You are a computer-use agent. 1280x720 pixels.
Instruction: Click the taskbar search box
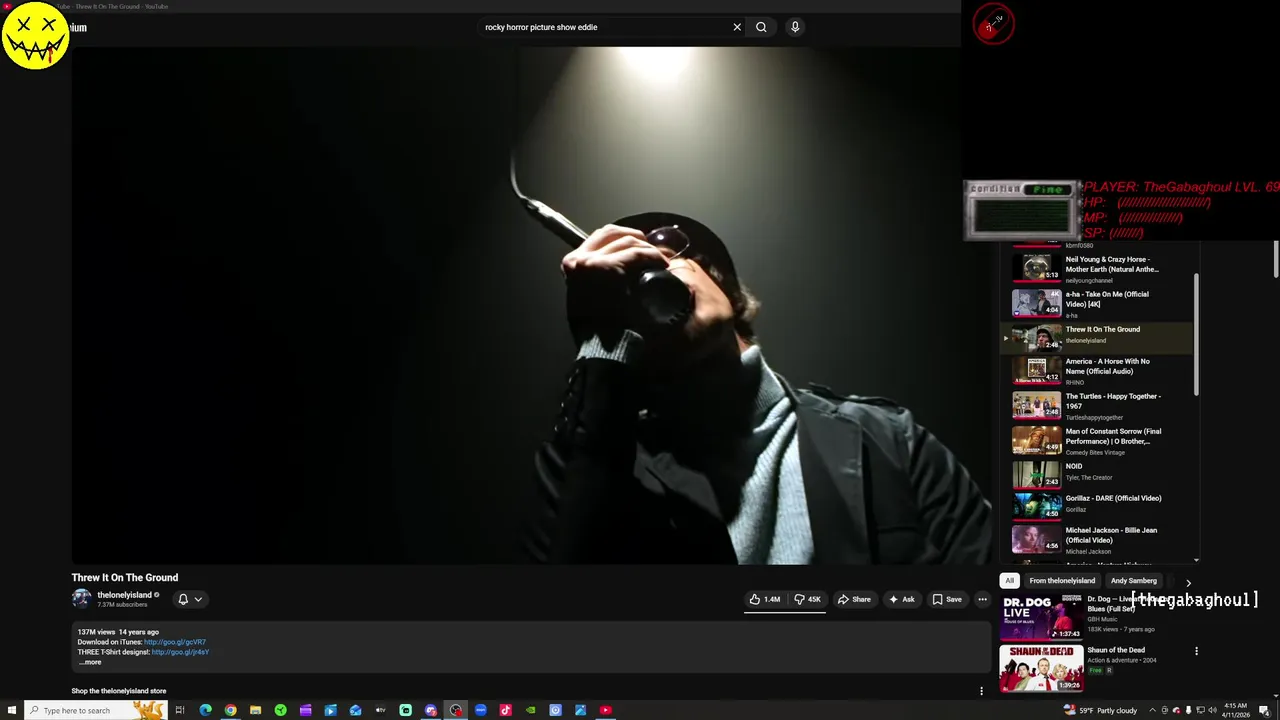pos(95,710)
